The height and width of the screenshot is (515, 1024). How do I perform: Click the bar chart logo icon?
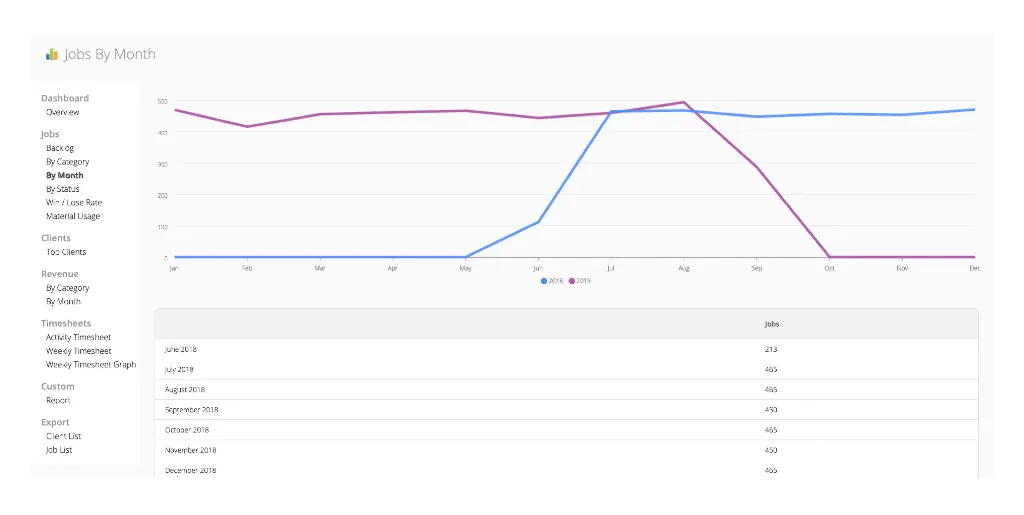click(x=52, y=55)
